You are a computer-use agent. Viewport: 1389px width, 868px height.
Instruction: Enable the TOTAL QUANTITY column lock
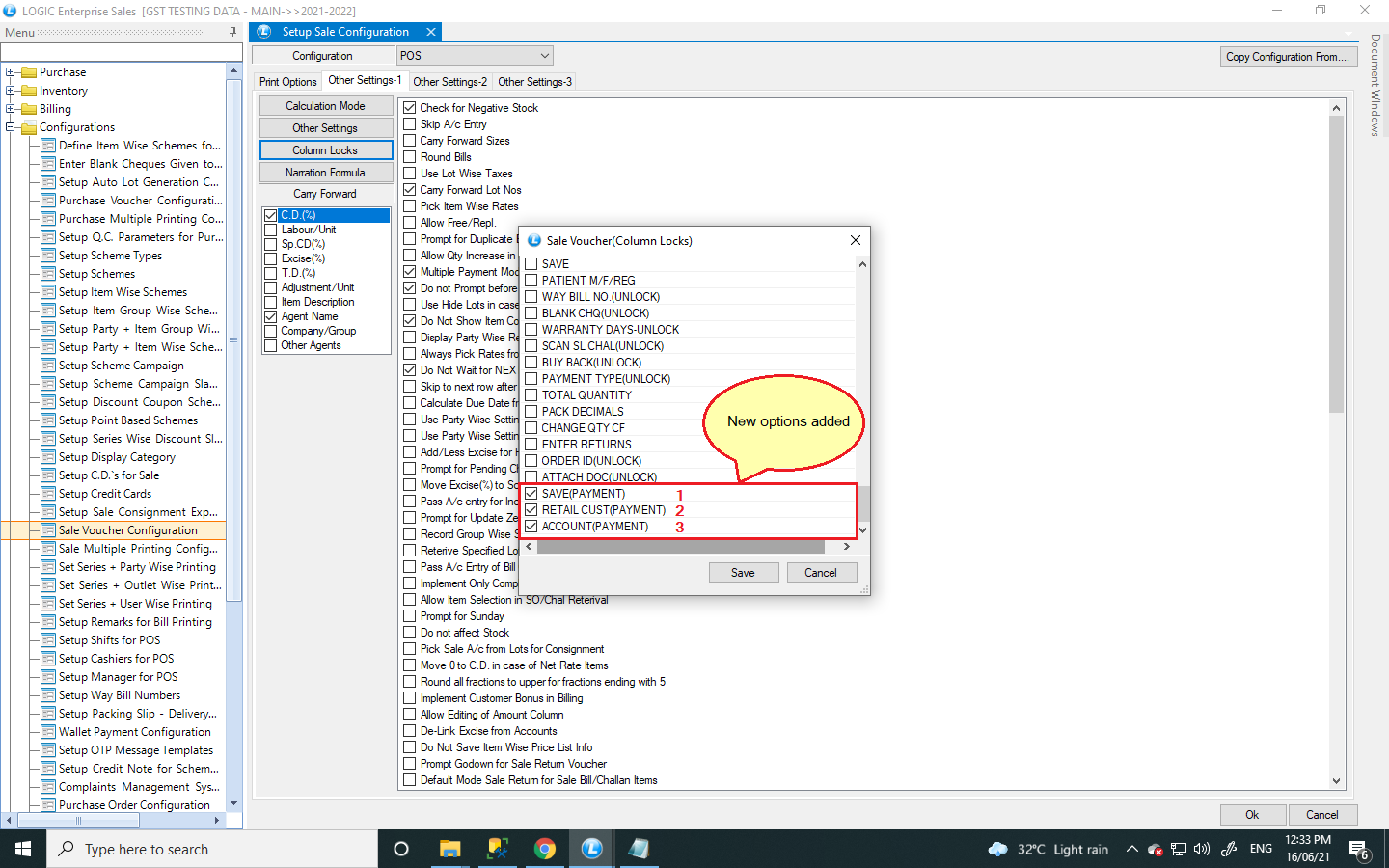point(531,395)
